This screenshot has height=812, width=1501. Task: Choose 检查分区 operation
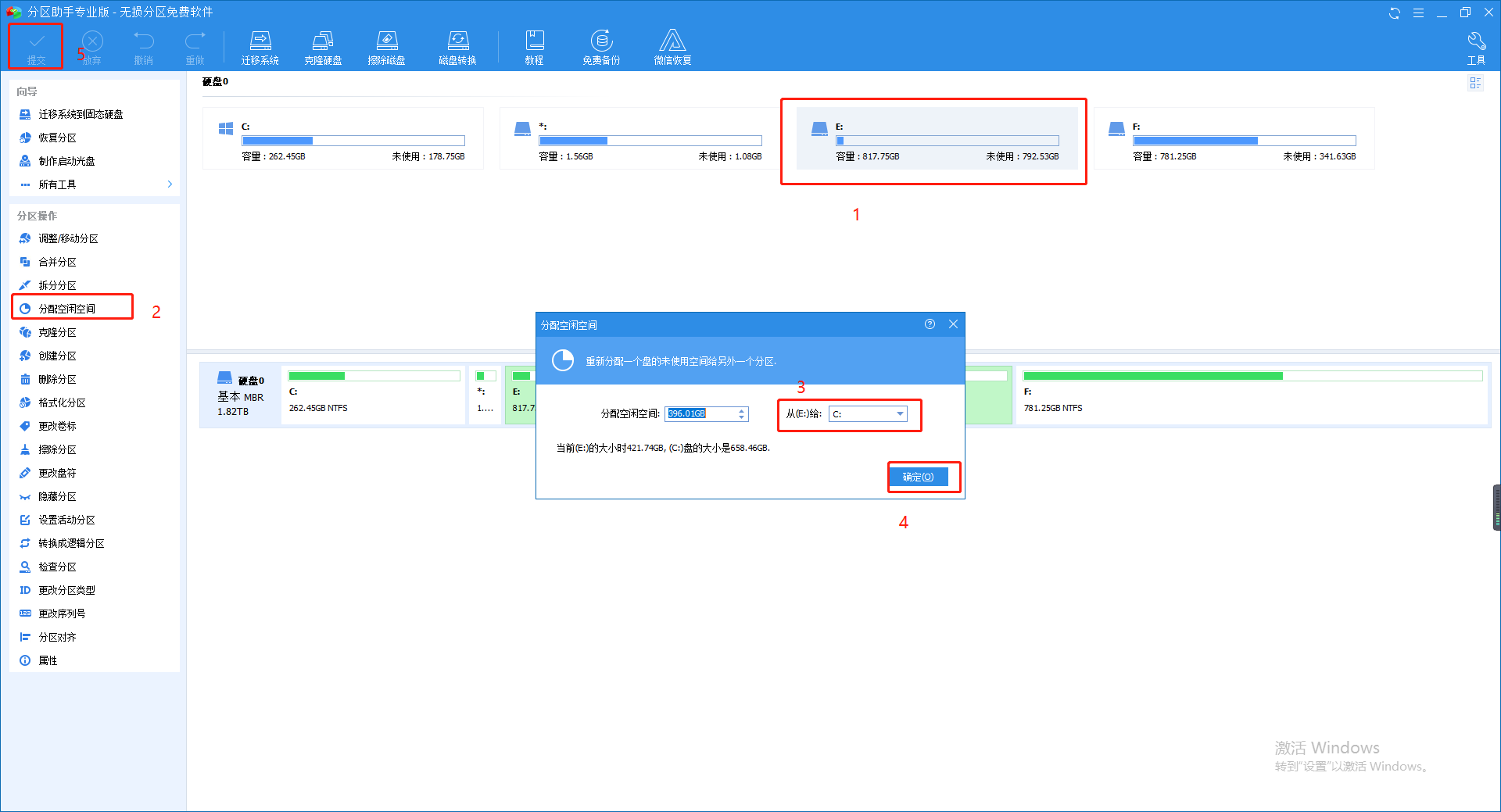[x=57, y=567]
